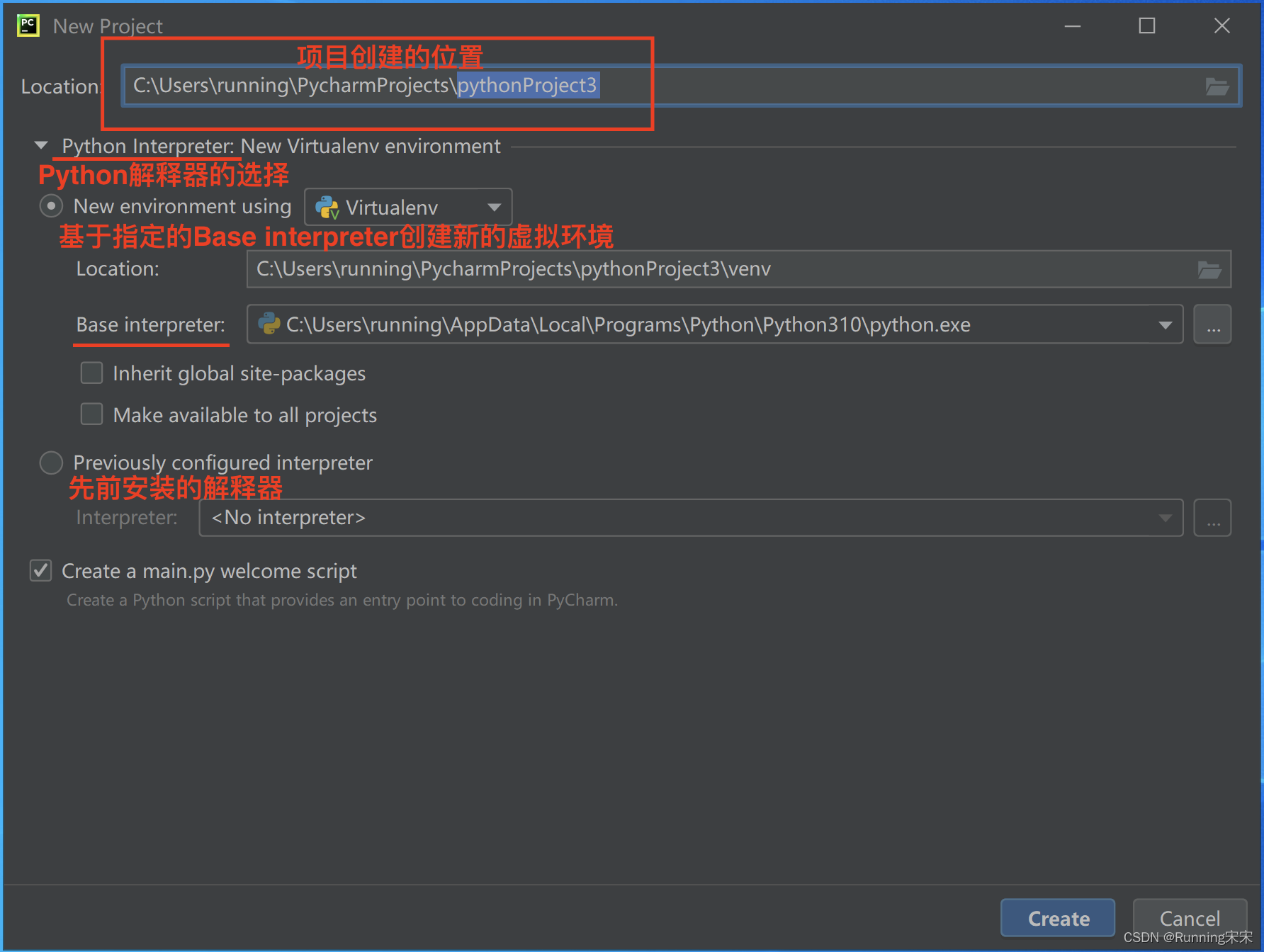Open Interpreter ellipsis button beside No interpreter
Image resolution: width=1264 pixels, height=952 pixels.
(x=1213, y=518)
